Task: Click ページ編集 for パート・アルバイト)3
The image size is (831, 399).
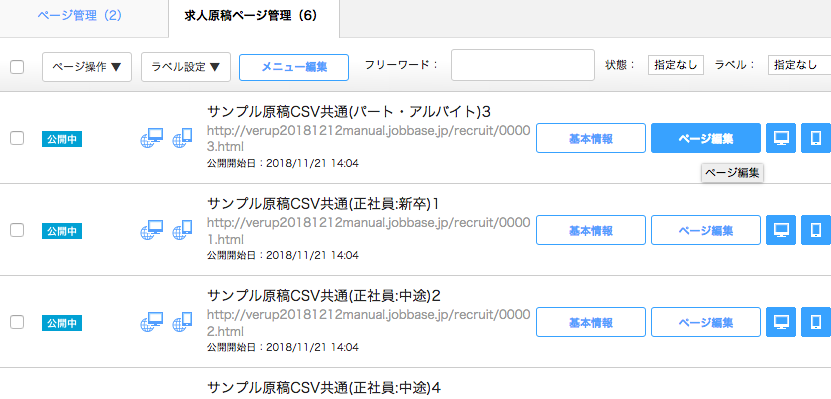Action: (x=706, y=138)
